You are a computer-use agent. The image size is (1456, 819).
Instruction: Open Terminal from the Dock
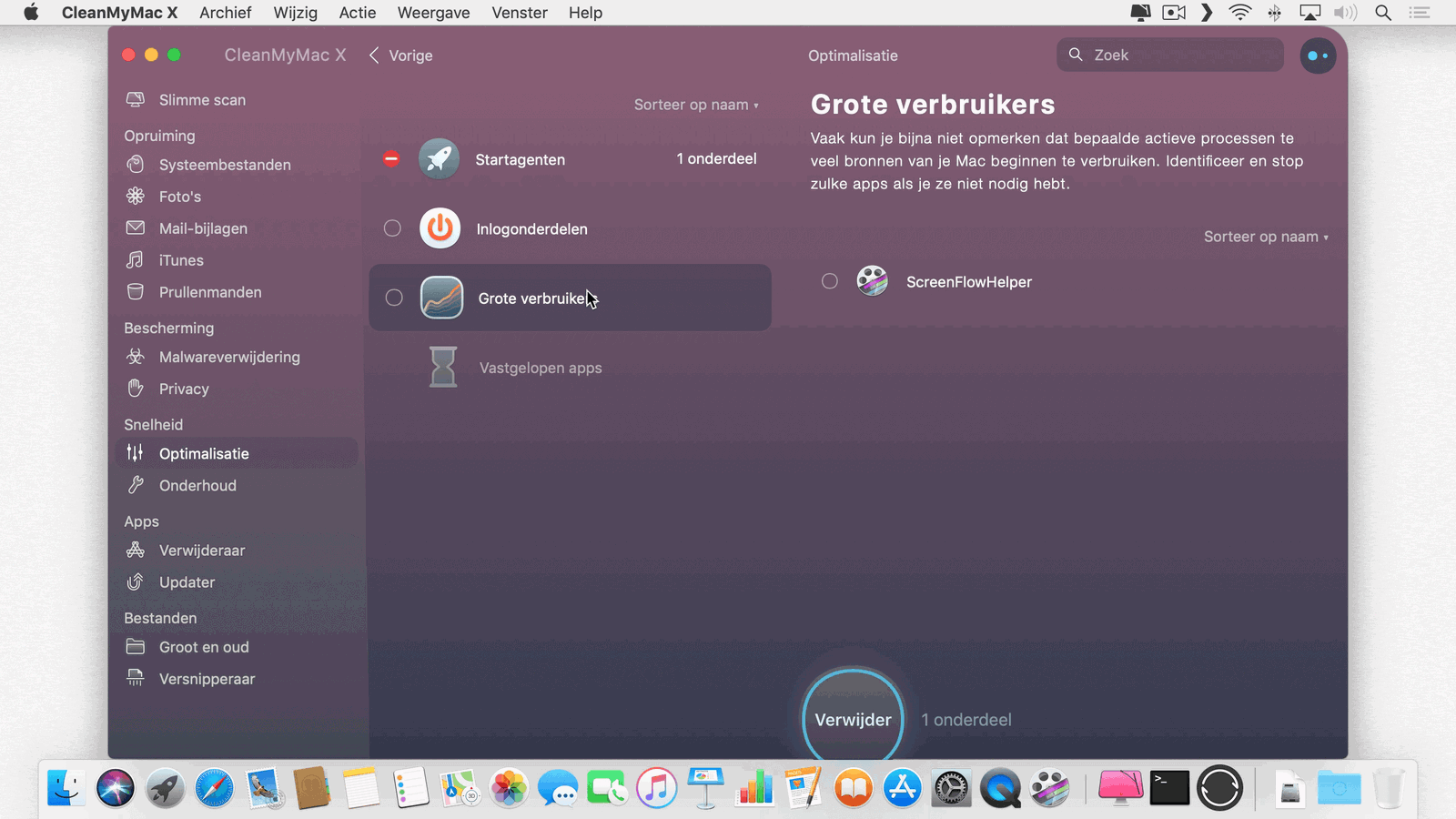click(x=1169, y=788)
